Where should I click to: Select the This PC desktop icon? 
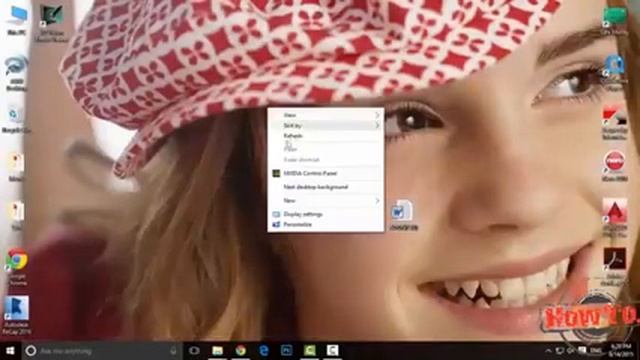click(x=17, y=20)
